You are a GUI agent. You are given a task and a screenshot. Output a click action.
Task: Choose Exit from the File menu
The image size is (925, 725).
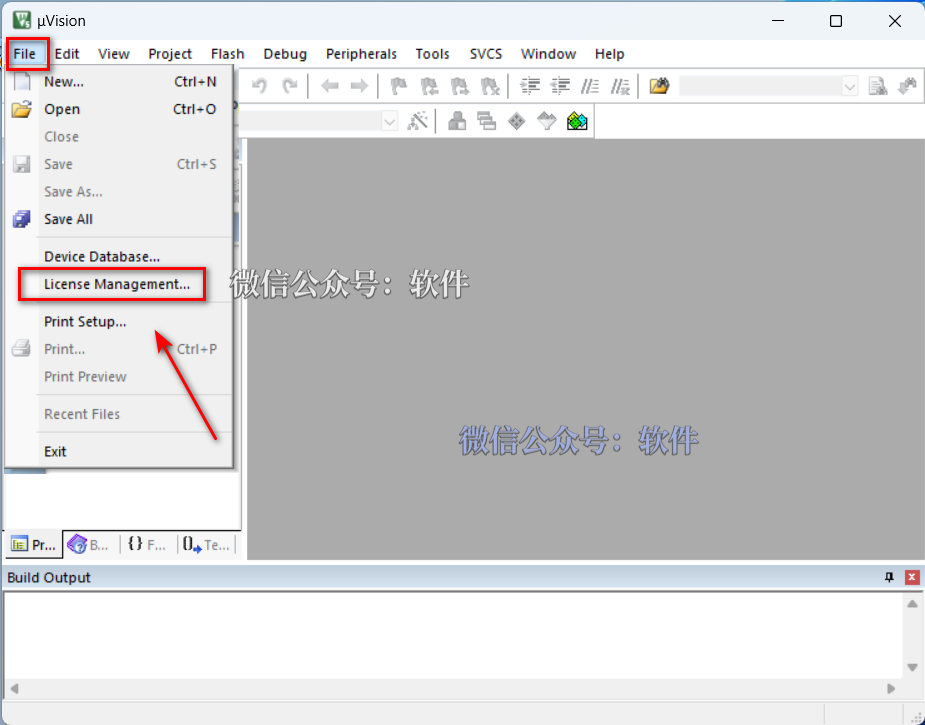click(x=118, y=452)
